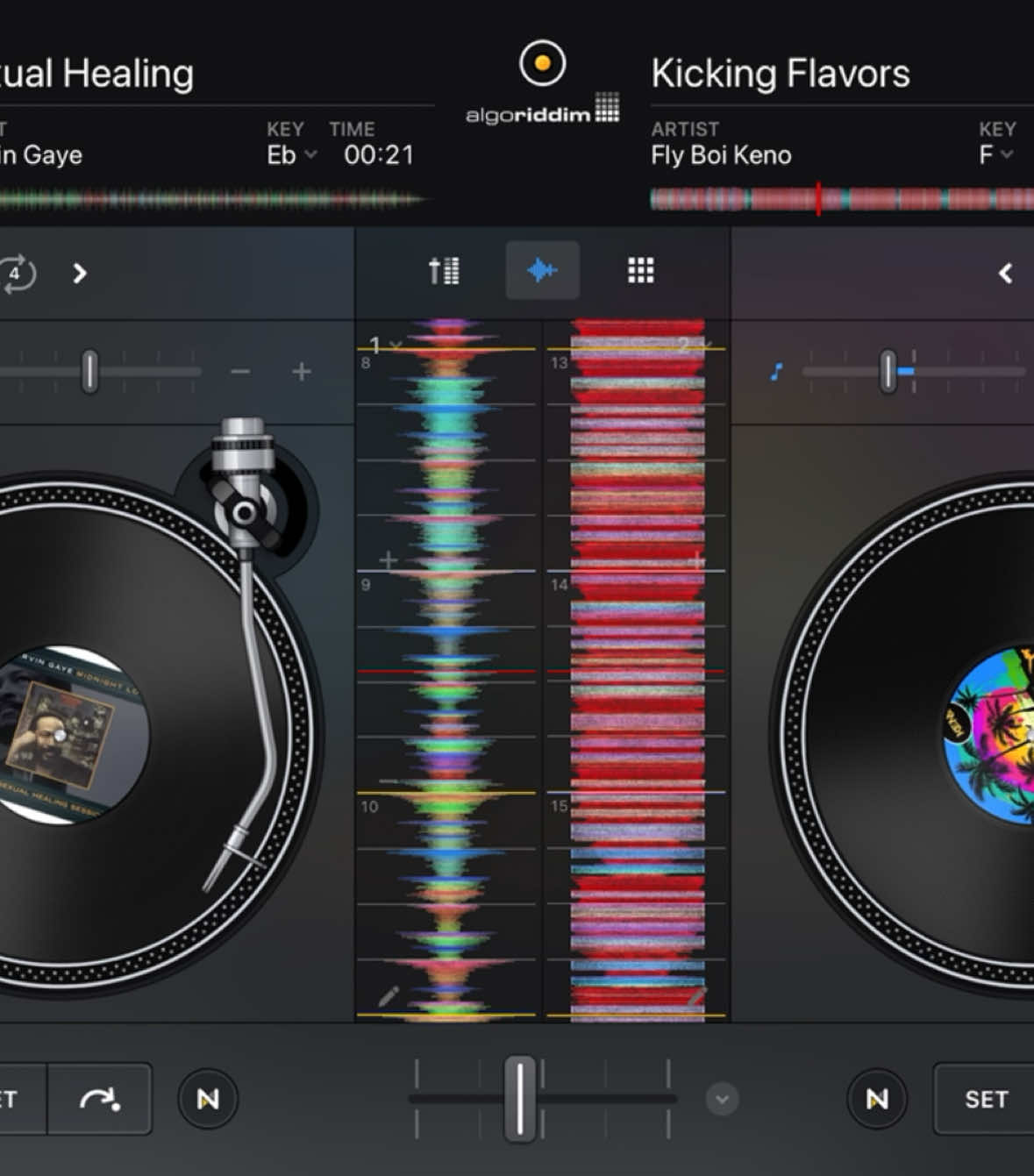
Task: Open the pads grid view tab
Action: click(x=640, y=270)
